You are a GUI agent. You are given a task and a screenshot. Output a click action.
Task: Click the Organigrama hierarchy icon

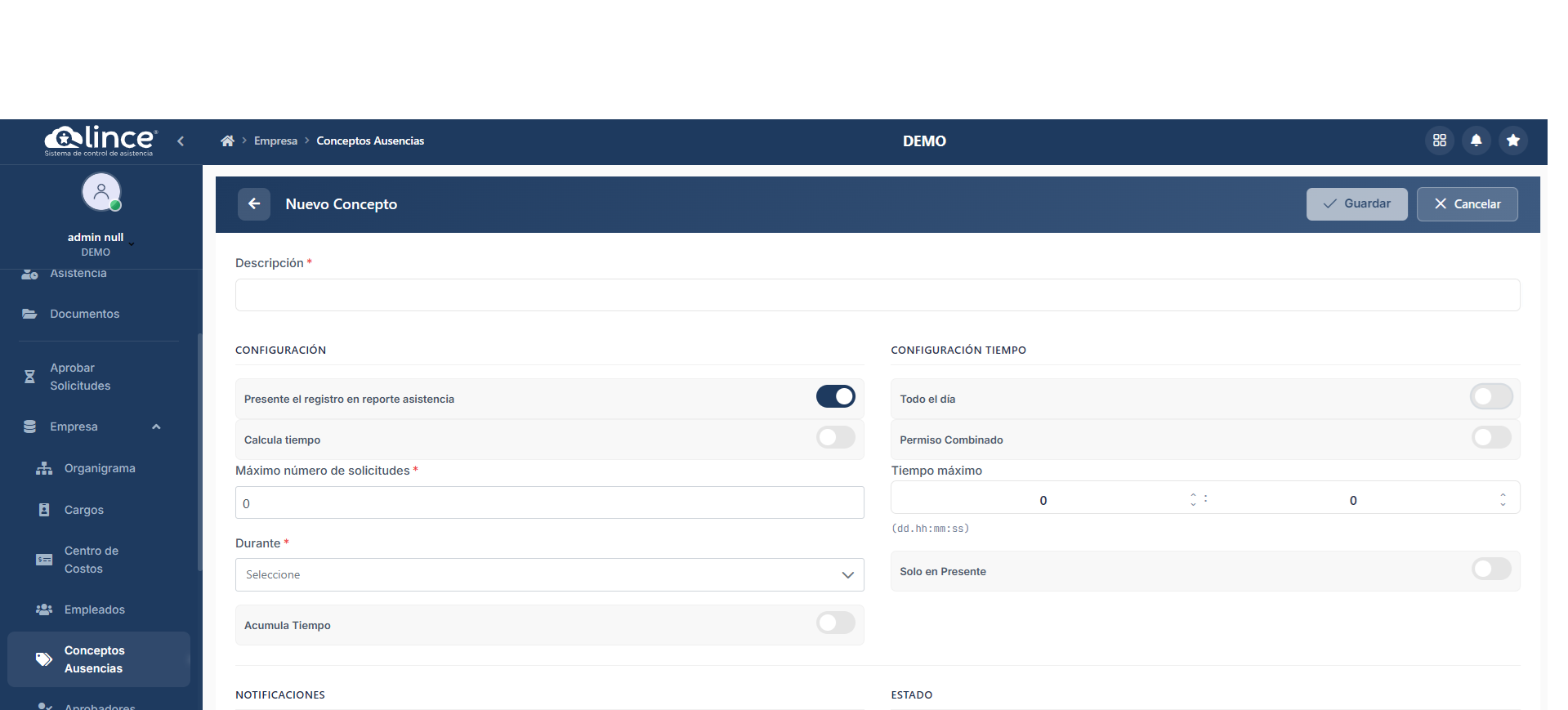44,469
